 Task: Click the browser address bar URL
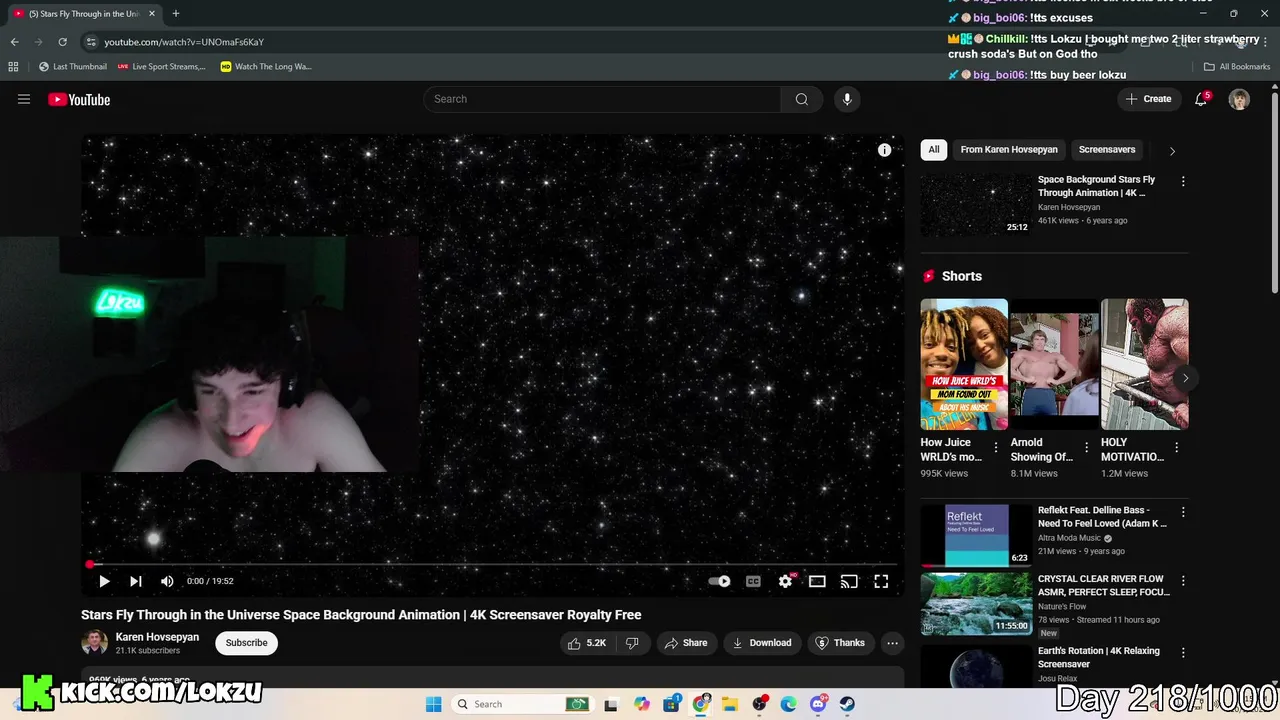184,42
